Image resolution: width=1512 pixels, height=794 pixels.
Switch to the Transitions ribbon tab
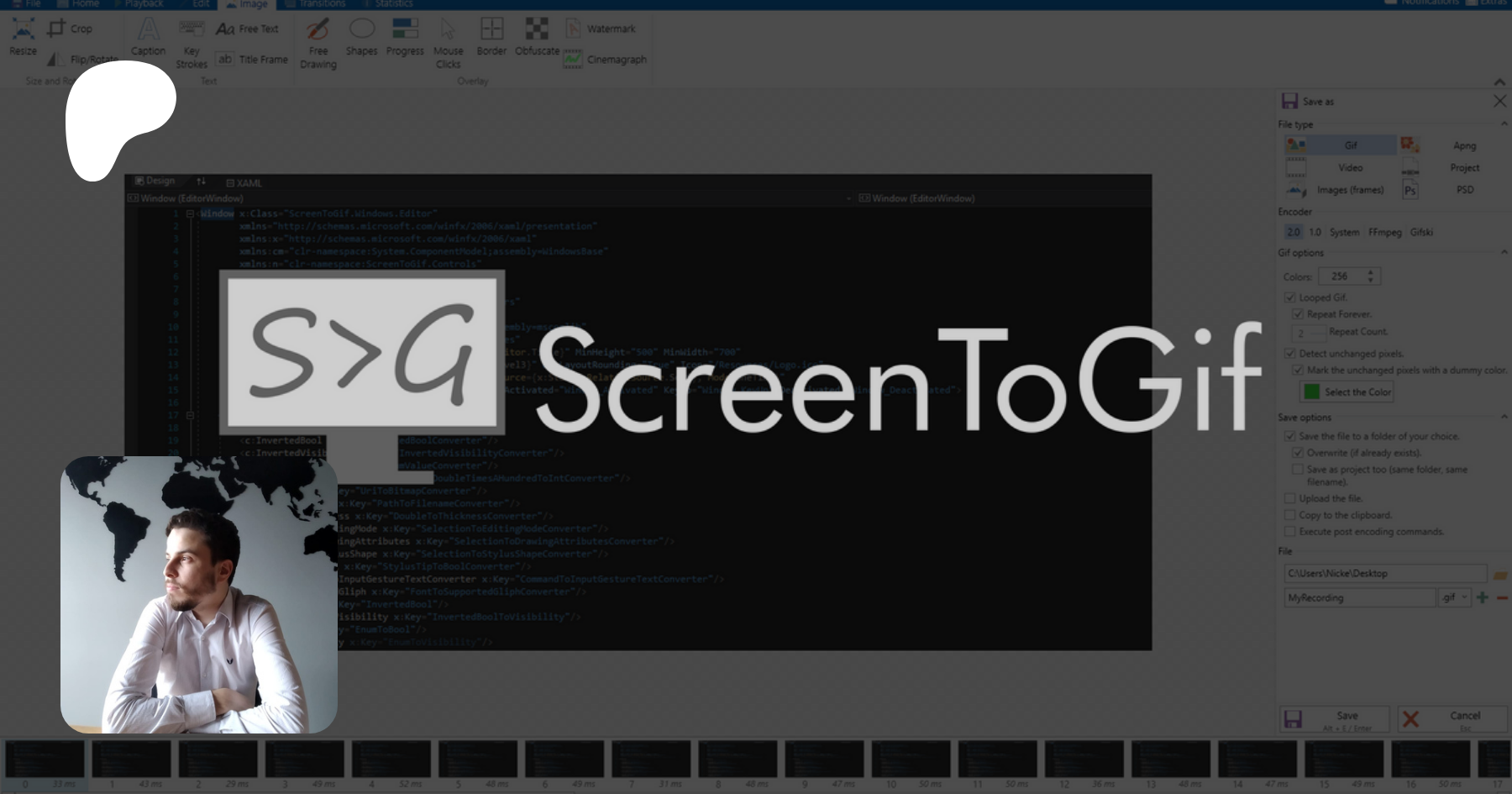pyautogui.click(x=316, y=4)
